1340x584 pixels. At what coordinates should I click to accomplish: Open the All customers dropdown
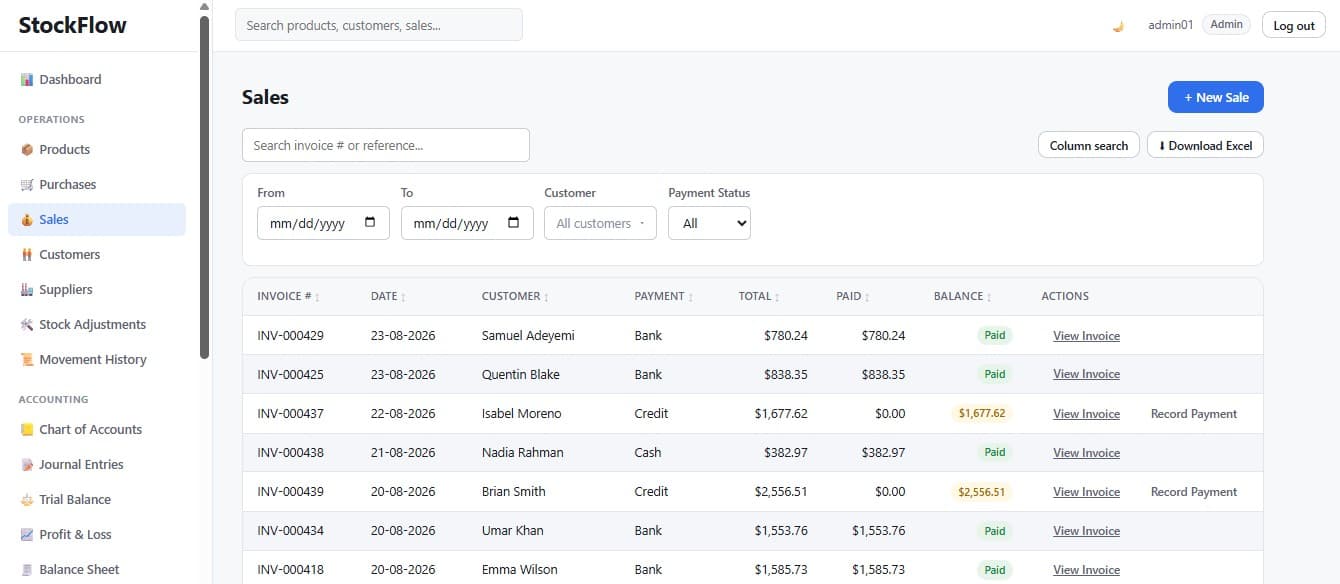click(x=600, y=223)
